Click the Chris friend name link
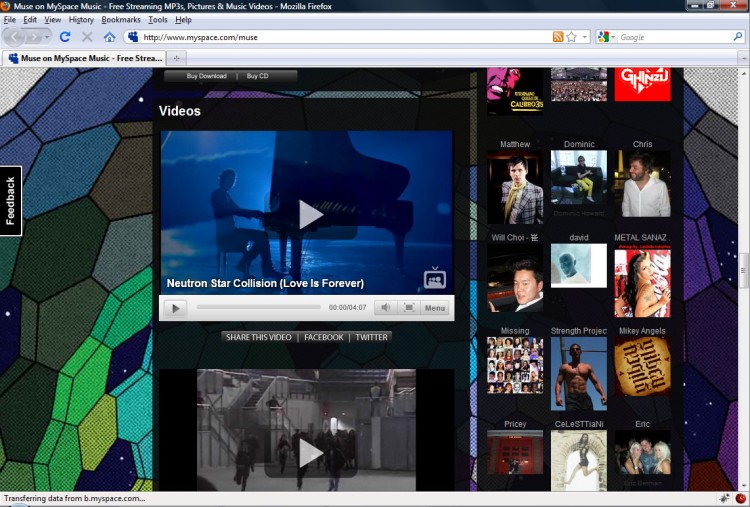The image size is (750, 507). (642, 144)
